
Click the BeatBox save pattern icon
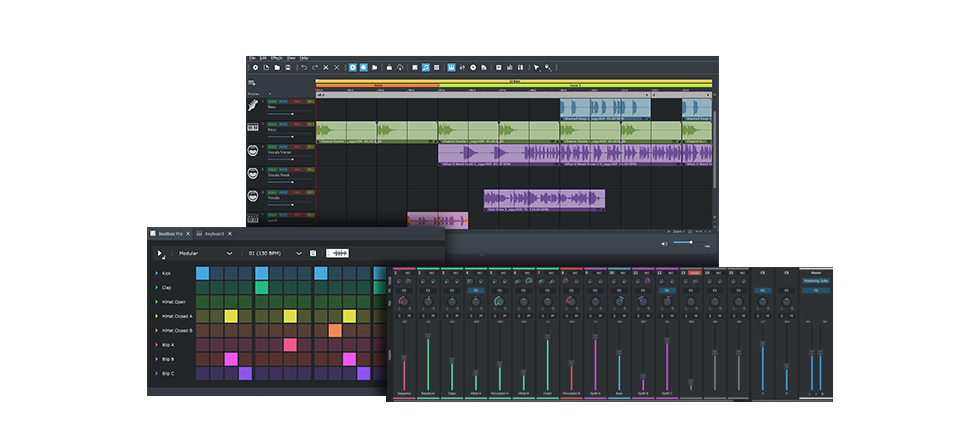[313, 253]
